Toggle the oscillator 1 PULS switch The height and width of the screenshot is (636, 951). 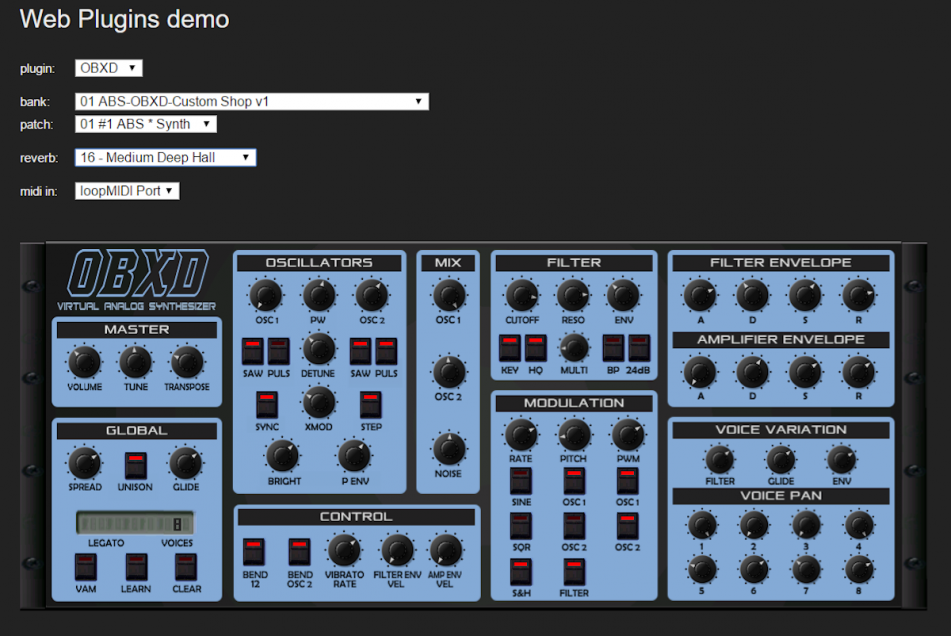[x=279, y=351]
